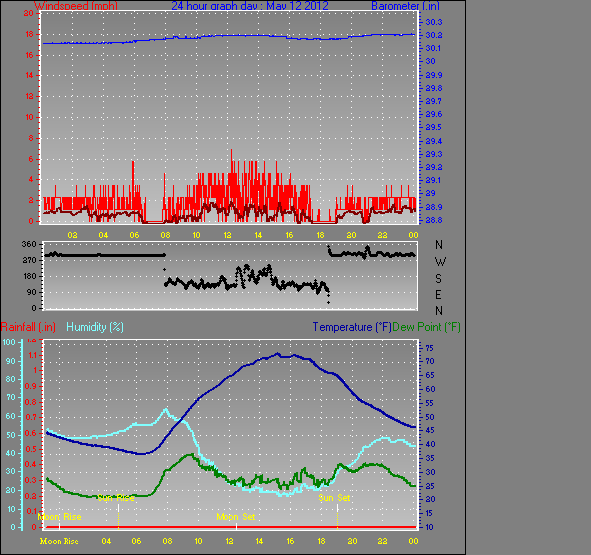Click the 80 value on humidity axis
The height and width of the screenshot is (555, 591).
[x=11, y=379]
